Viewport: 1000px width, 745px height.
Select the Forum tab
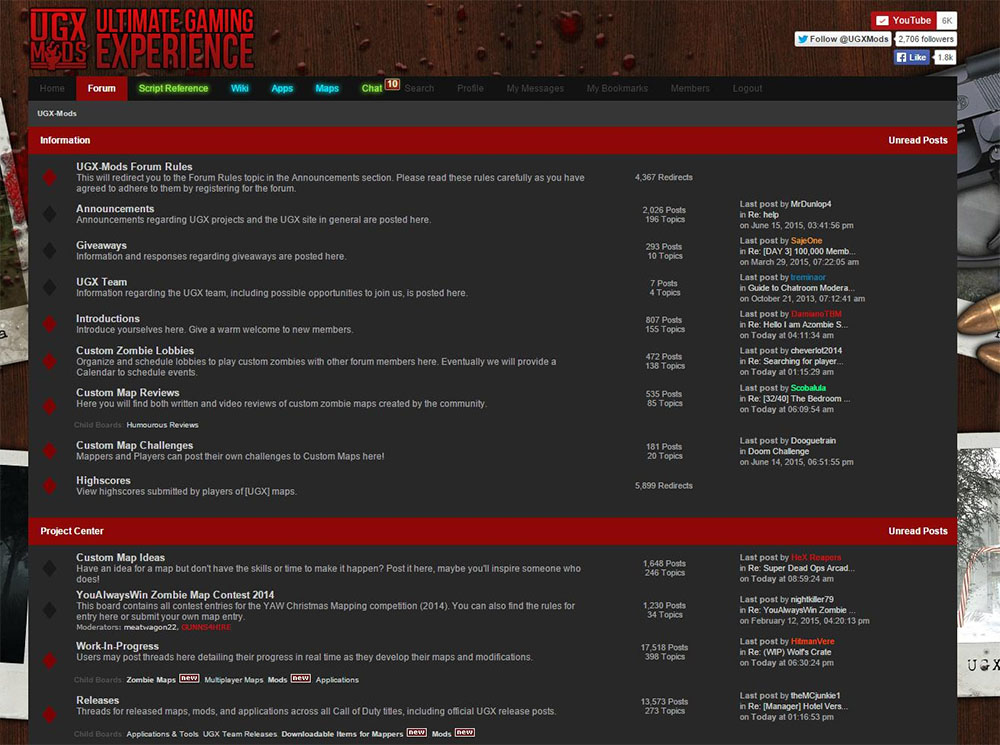coord(102,89)
